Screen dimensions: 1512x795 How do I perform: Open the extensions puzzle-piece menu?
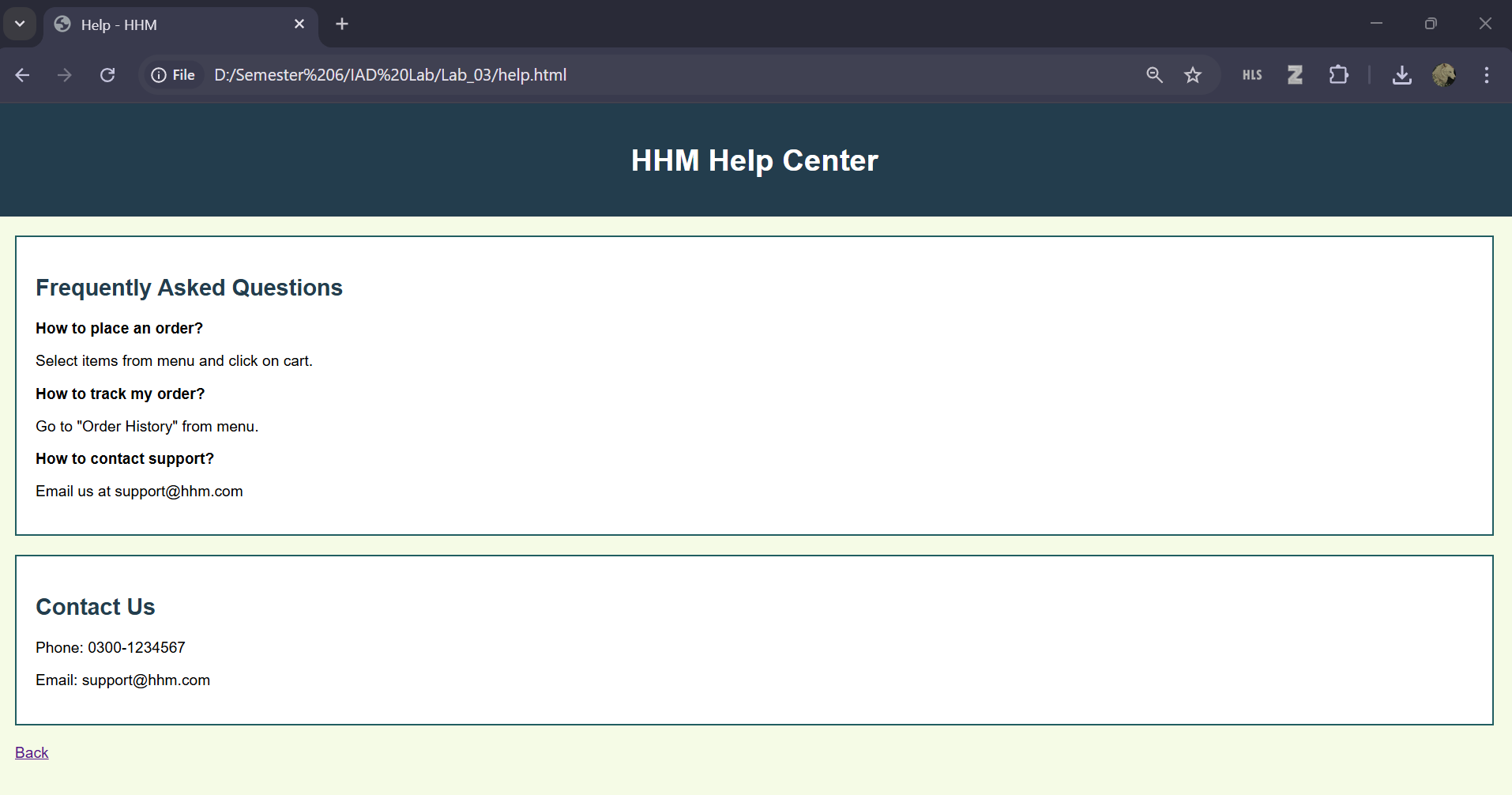tap(1338, 75)
